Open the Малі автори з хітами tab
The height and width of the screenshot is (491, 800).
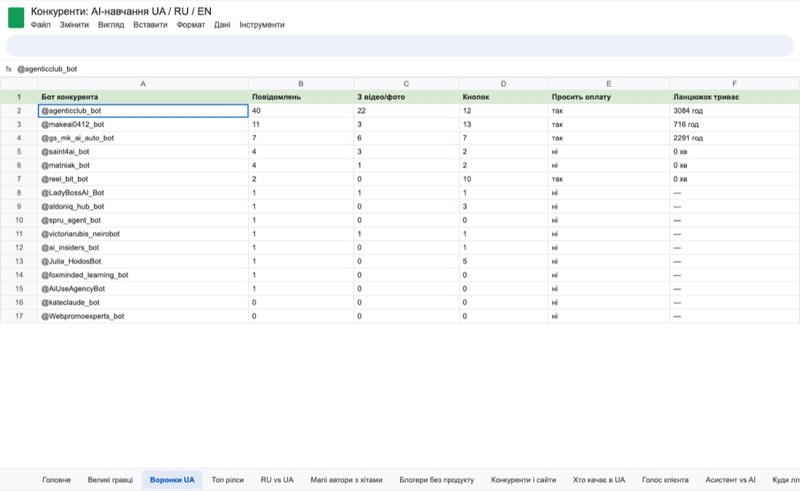pos(346,480)
